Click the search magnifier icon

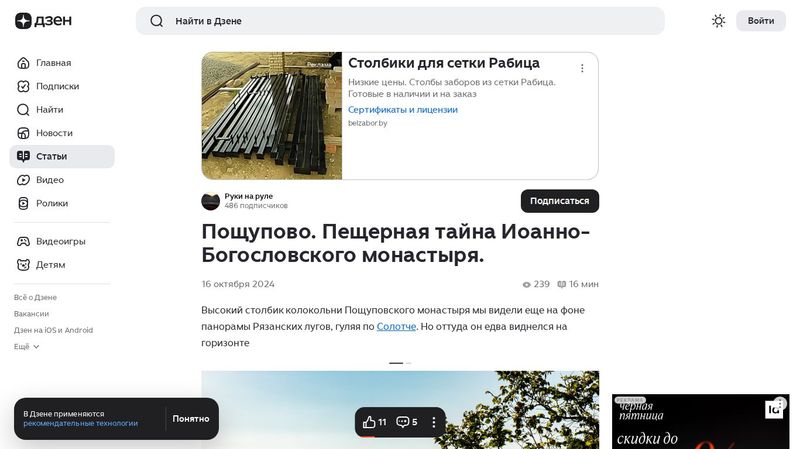point(156,21)
